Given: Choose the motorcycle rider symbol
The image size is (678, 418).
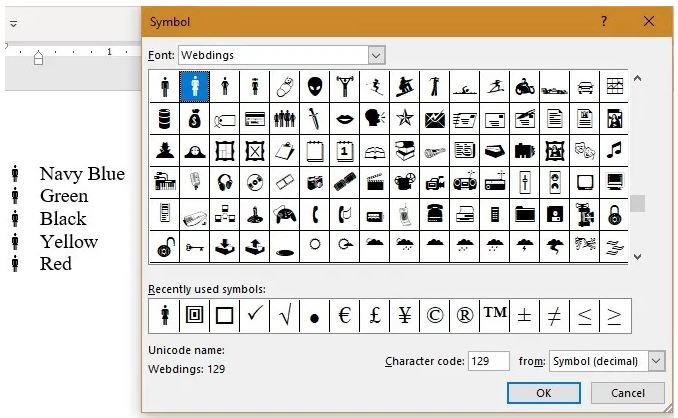Looking at the screenshot, I should coord(525,86).
